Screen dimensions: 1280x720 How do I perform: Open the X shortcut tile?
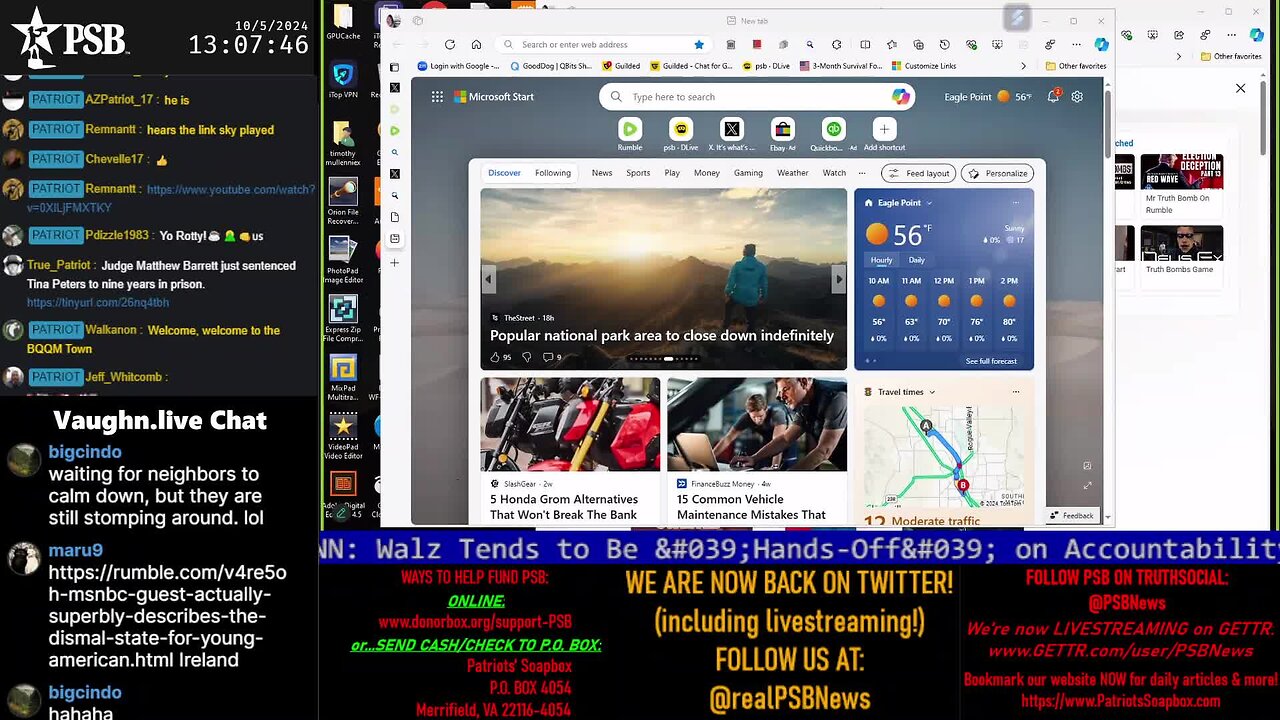[732, 134]
